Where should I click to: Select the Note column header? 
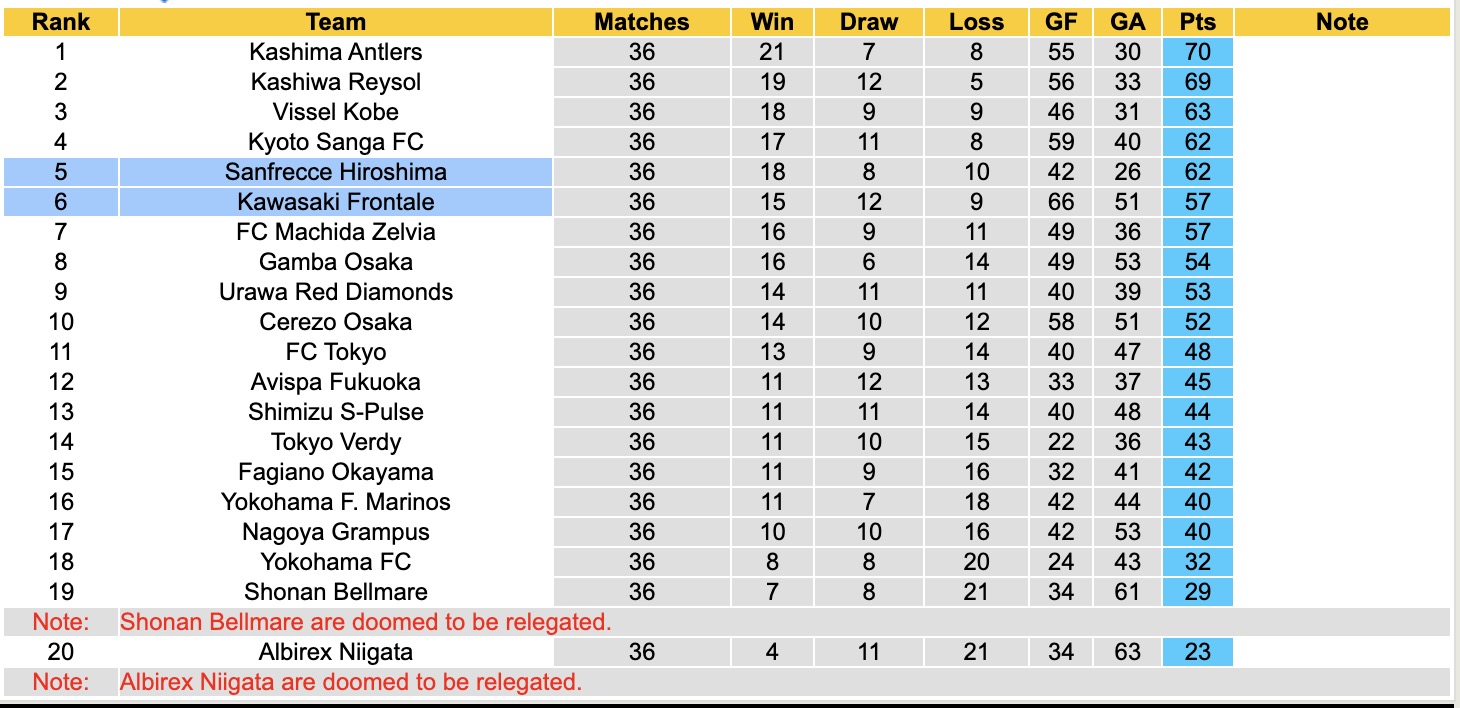click(x=1342, y=22)
